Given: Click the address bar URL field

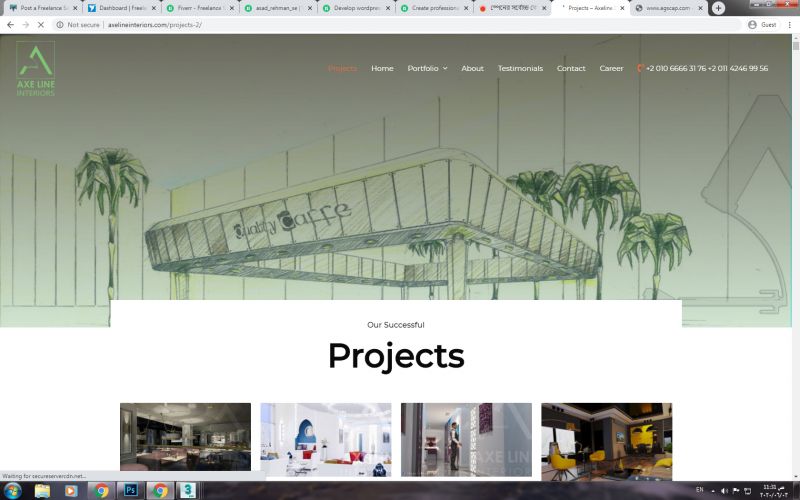Looking at the screenshot, I should coord(398,24).
